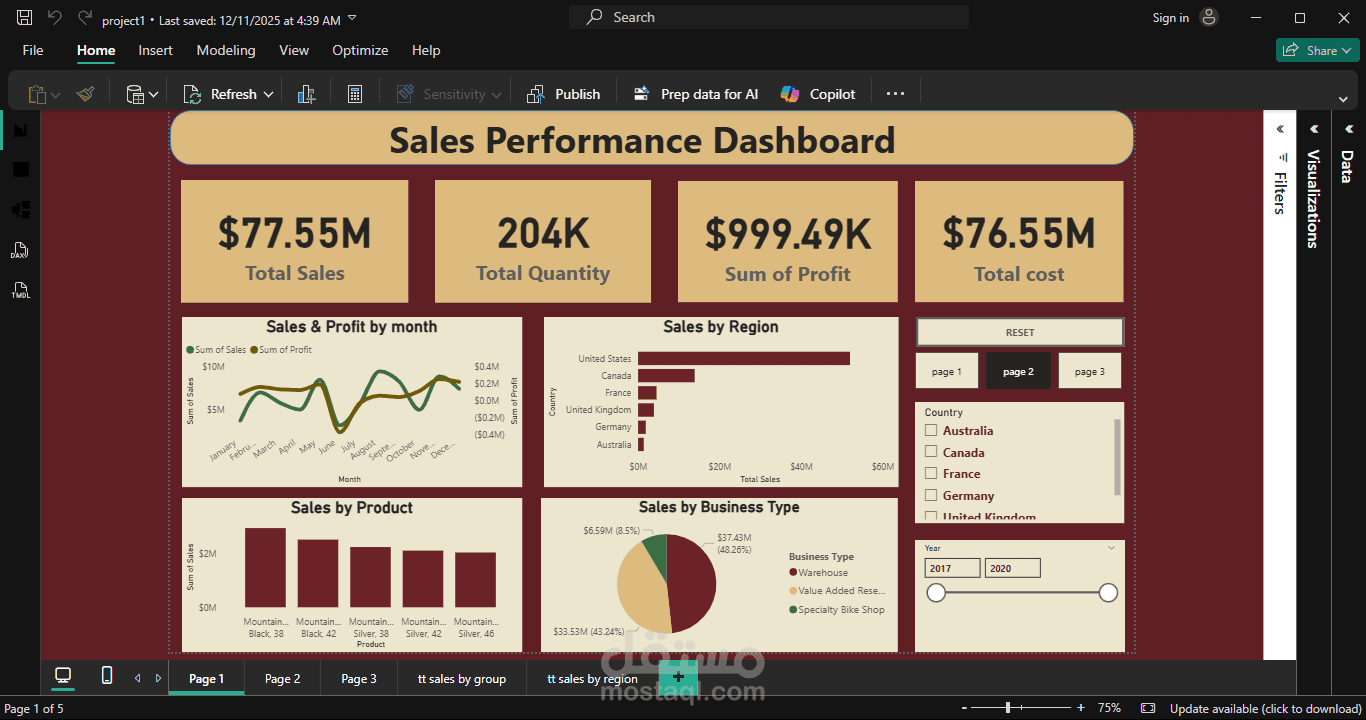Switch to Model view using sidebar icon

pyautogui.click(x=20, y=208)
